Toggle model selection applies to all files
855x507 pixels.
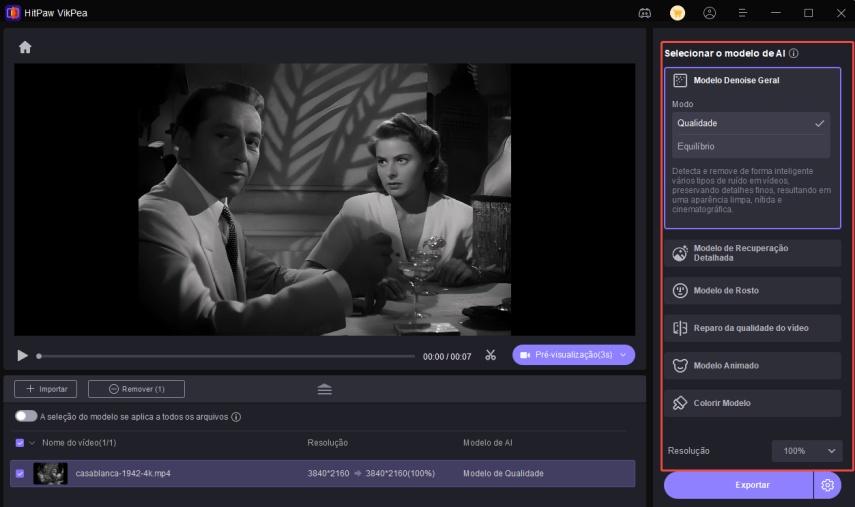pos(26,417)
